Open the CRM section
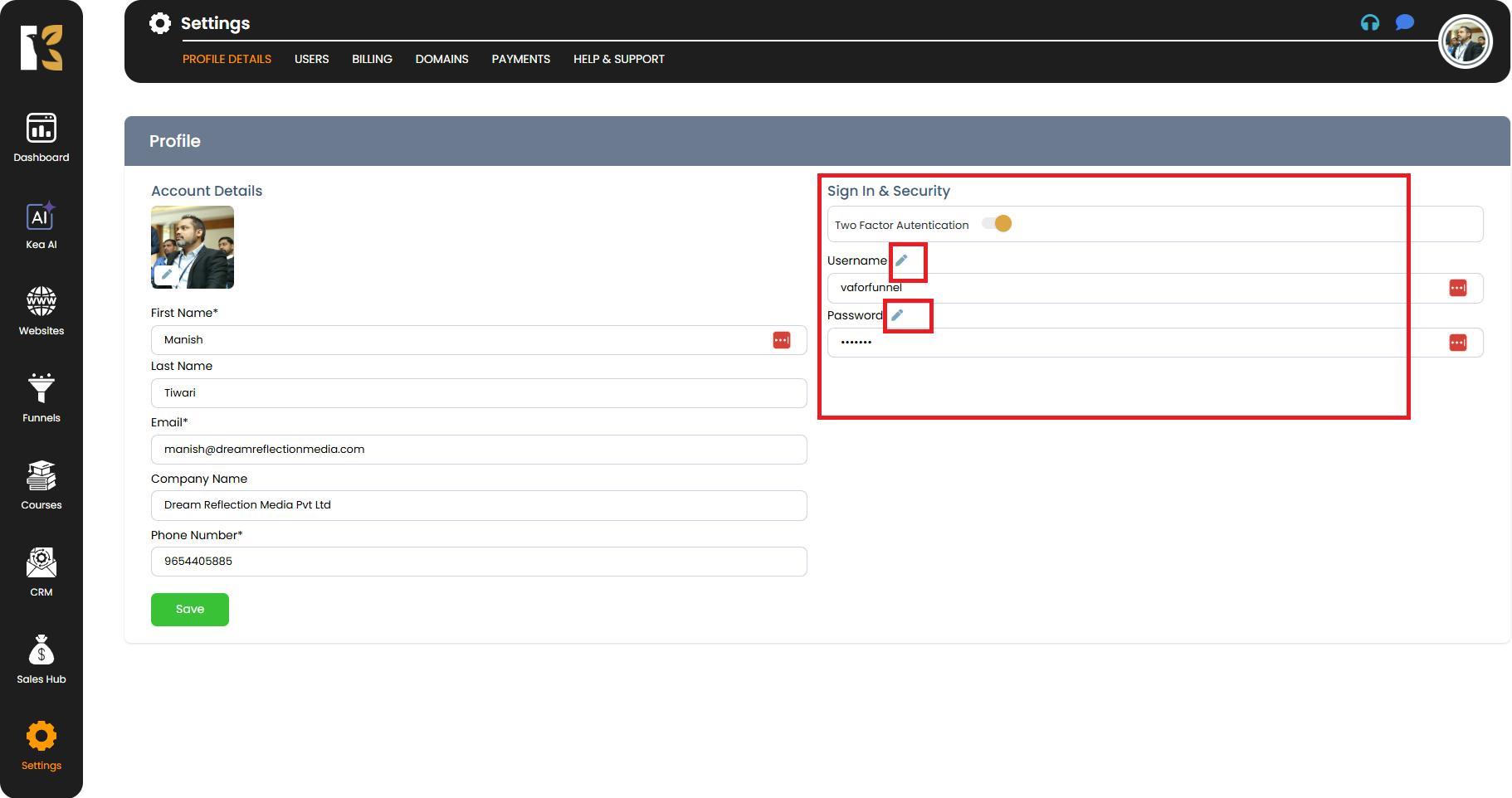Viewport: 1512px width, 798px height. pyautogui.click(x=41, y=572)
